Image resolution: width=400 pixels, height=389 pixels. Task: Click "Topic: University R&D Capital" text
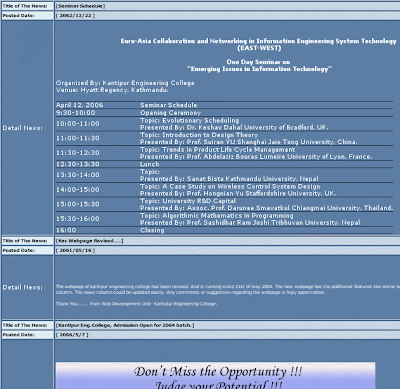(188, 201)
